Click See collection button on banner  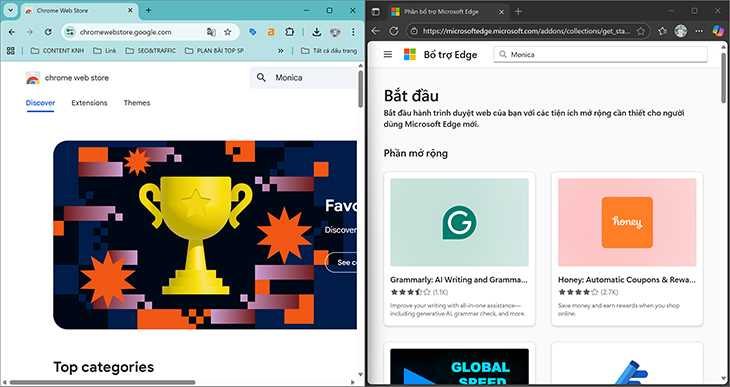(x=341, y=262)
